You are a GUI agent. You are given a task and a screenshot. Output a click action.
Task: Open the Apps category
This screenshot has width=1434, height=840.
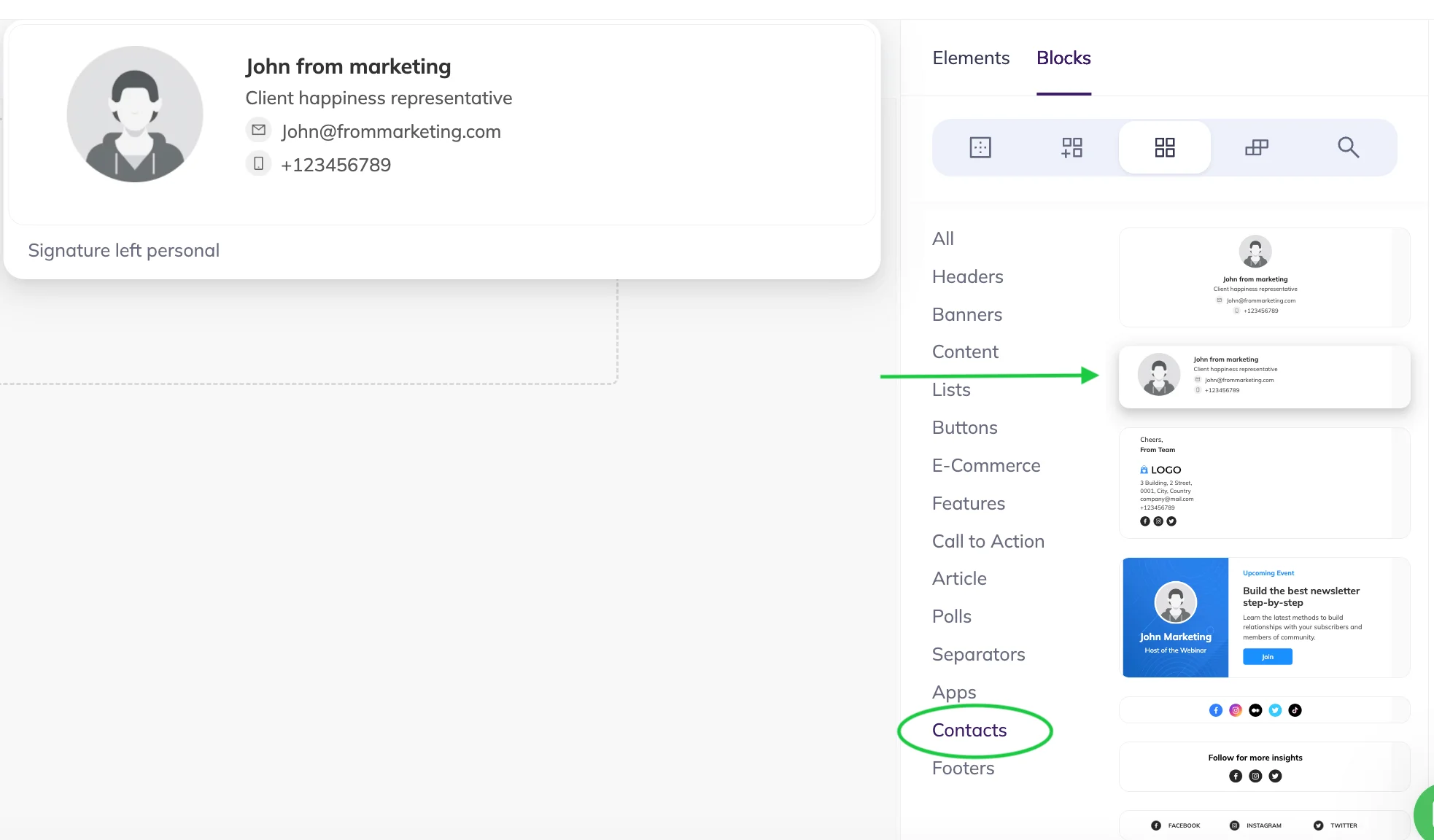click(954, 692)
